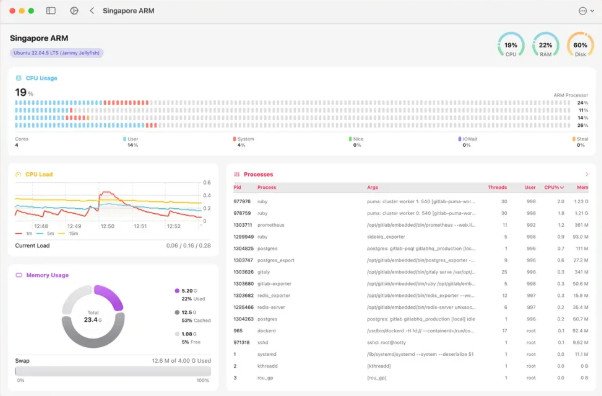Screen dimensions: 602x396
Task: Click the red System legend swatch
Action: (x=235, y=139)
